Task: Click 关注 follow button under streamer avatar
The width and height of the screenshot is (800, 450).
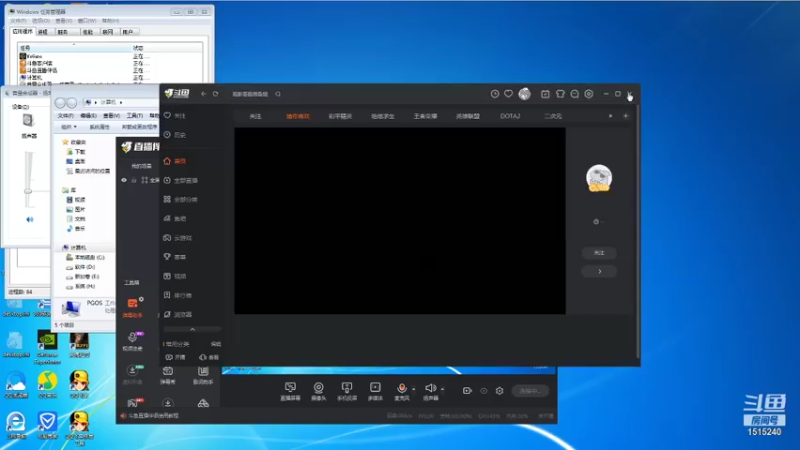Action: (599, 253)
